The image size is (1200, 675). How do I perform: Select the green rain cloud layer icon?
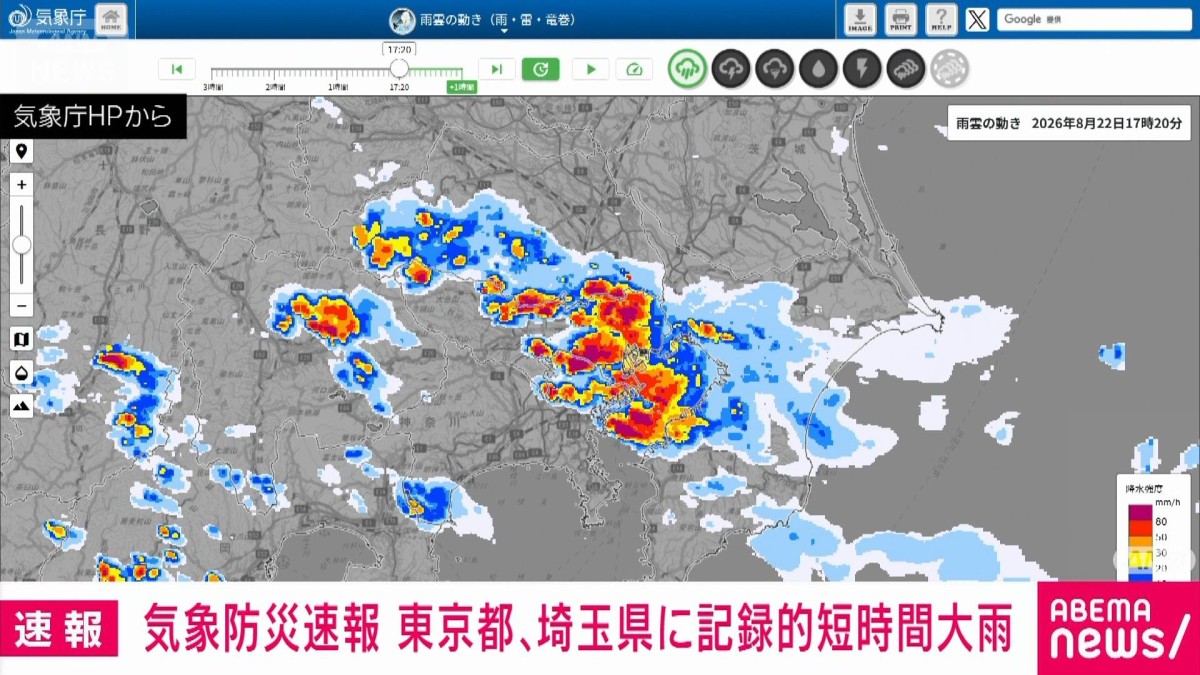click(x=688, y=69)
